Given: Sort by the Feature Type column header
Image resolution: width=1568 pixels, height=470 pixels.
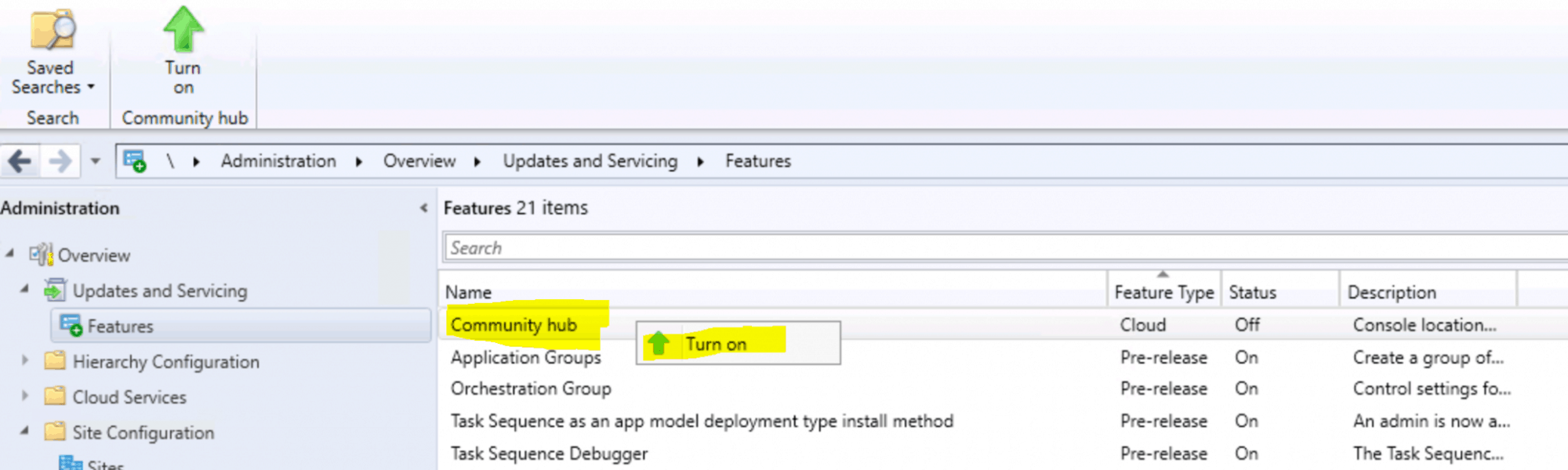Looking at the screenshot, I should [x=1164, y=291].
